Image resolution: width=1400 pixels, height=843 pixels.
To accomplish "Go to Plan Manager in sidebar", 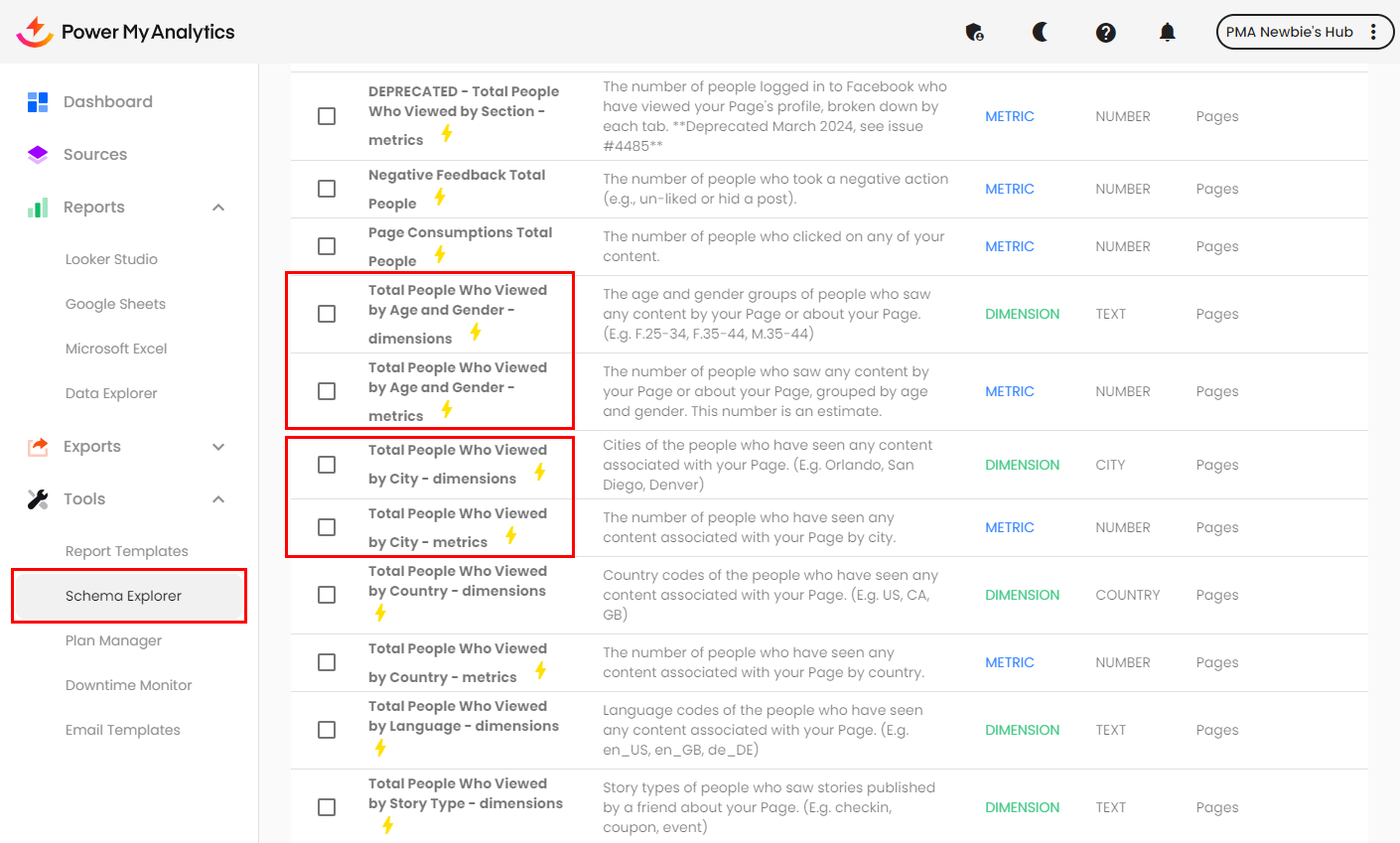I will click(x=113, y=640).
